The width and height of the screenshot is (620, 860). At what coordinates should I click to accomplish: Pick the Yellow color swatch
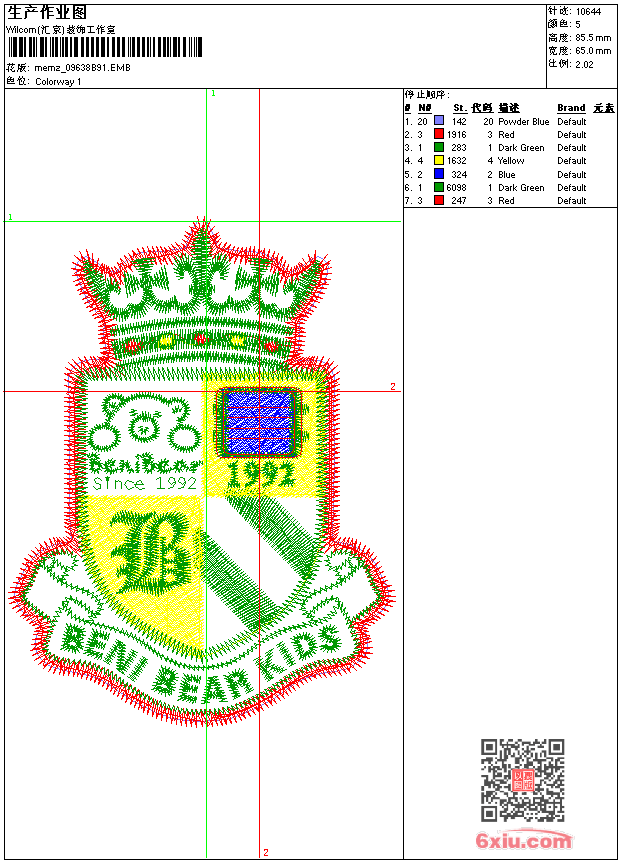(x=439, y=160)
